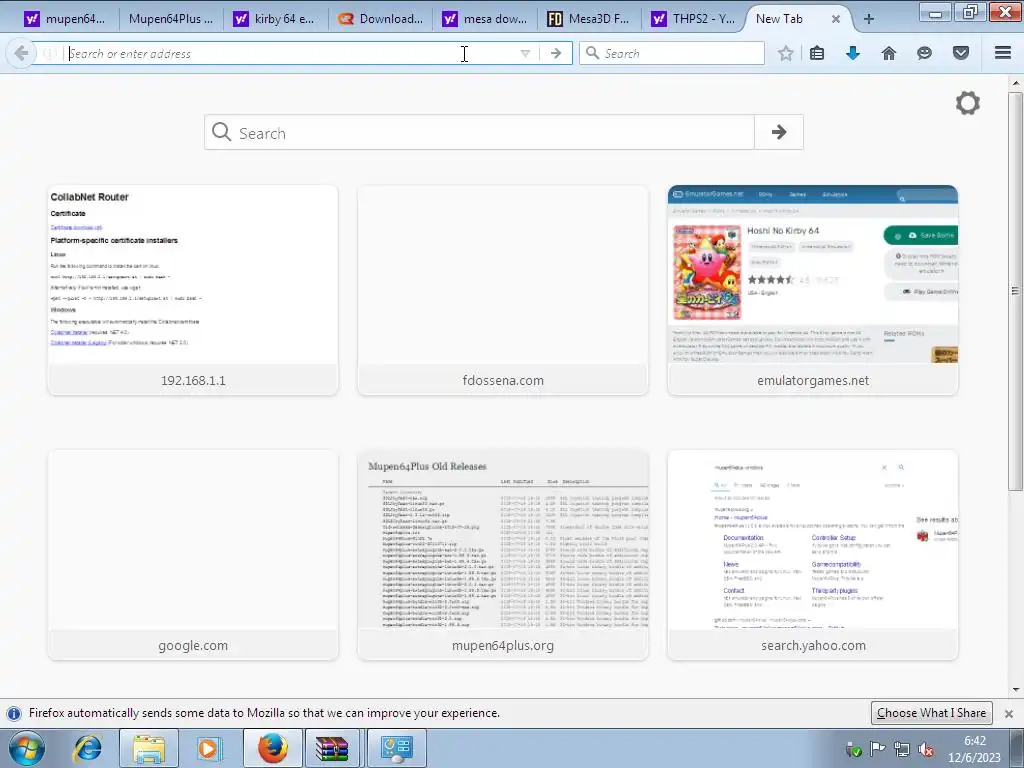The image size is (1024, 768).
Task: Switch to the kirby 64 tab
Action: (x=275, y=19)
